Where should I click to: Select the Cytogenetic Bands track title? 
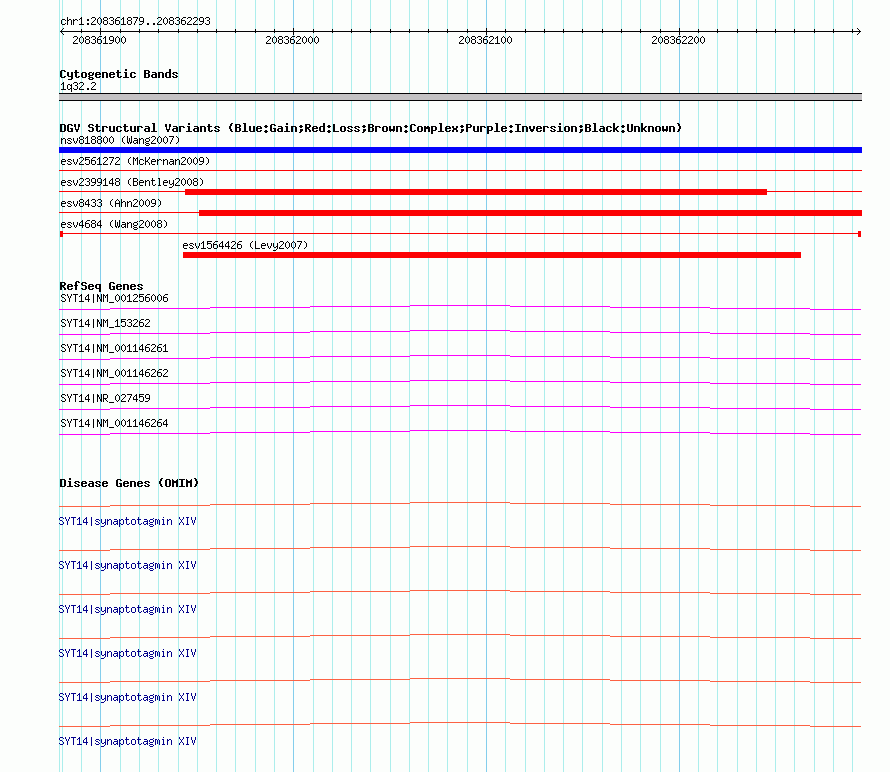pyautogui.click(x=119, y=74)
